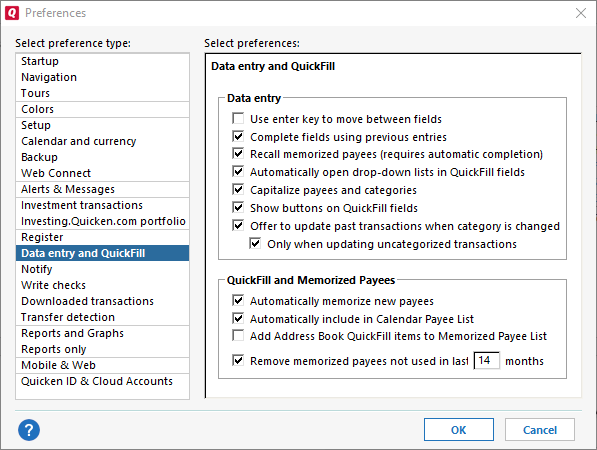Open Colors preferences

coord(102,109)
